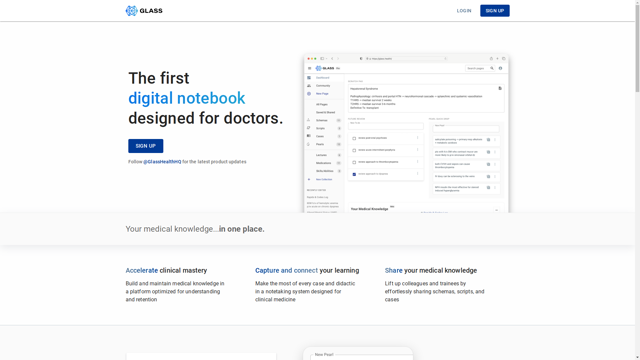Viewport: 640px width, 360px height.
Task: Select Community in the preview sidebar
Action: point(323,86)
